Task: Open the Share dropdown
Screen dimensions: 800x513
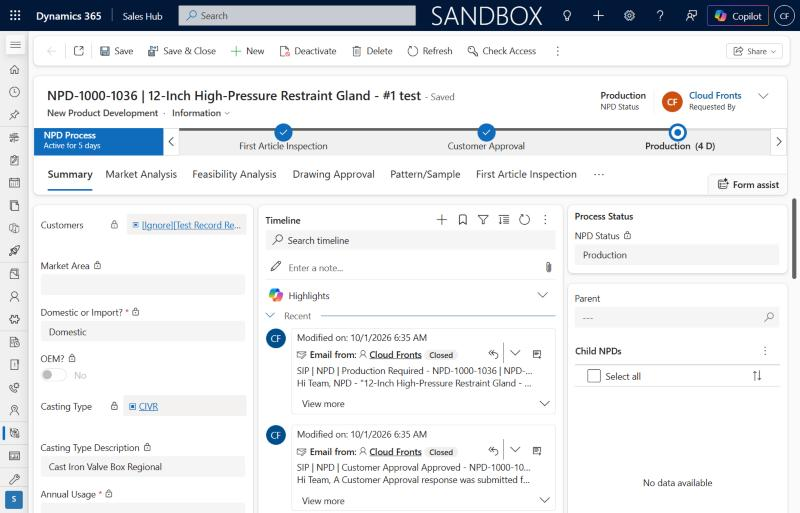Action: [x=754, y=51]
